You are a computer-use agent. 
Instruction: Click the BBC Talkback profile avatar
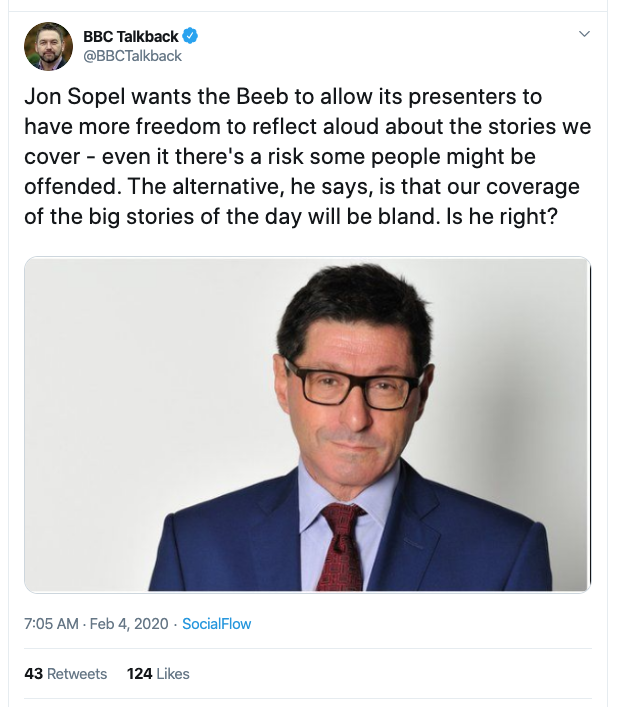[48, 46]
